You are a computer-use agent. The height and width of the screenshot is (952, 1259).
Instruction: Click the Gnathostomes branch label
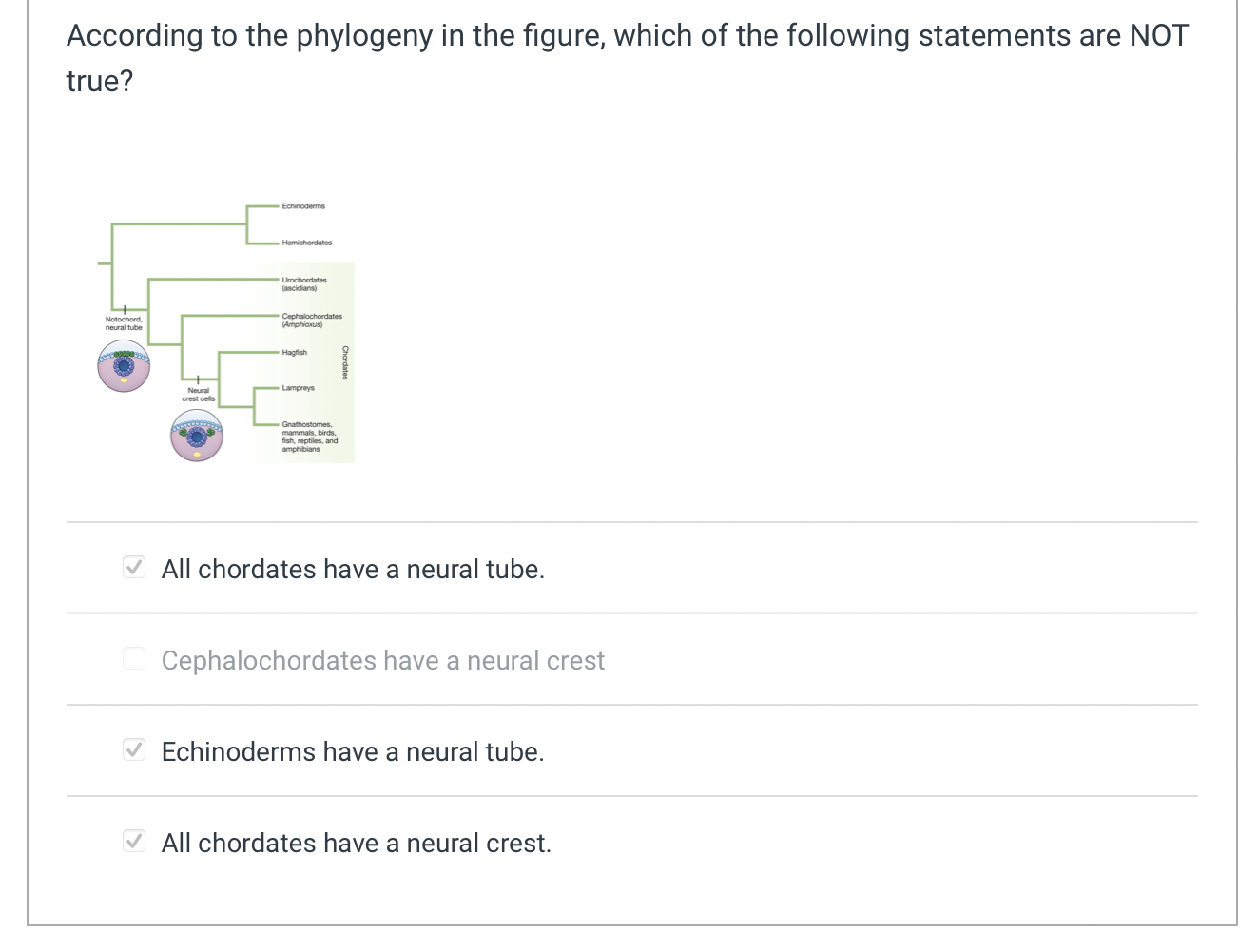[310, 437]
